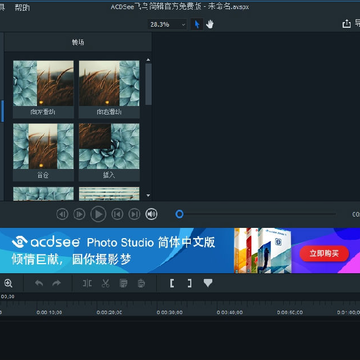The image size is (360, 360).
Task: Set the mark-in left bracket
Action: (172, 283)
